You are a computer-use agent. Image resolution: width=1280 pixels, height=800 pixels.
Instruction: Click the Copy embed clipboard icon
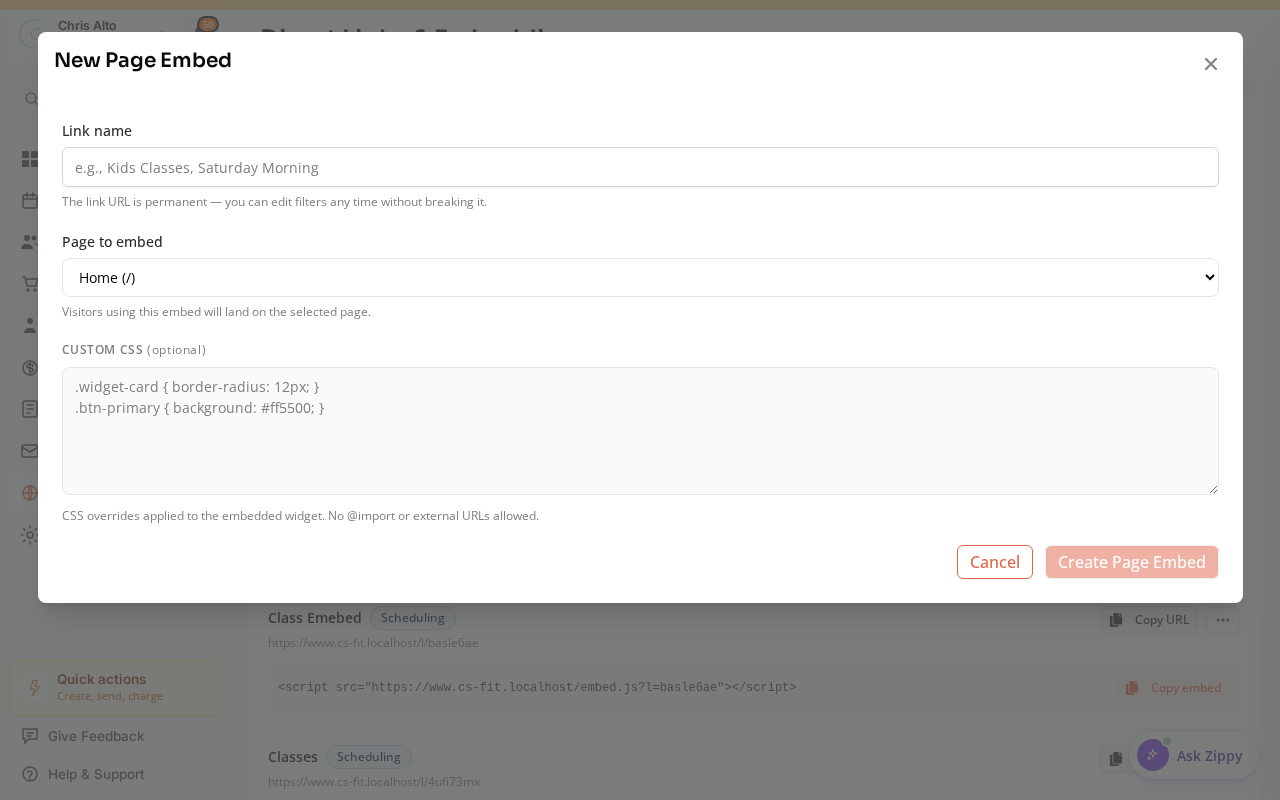click(1132, 688)
